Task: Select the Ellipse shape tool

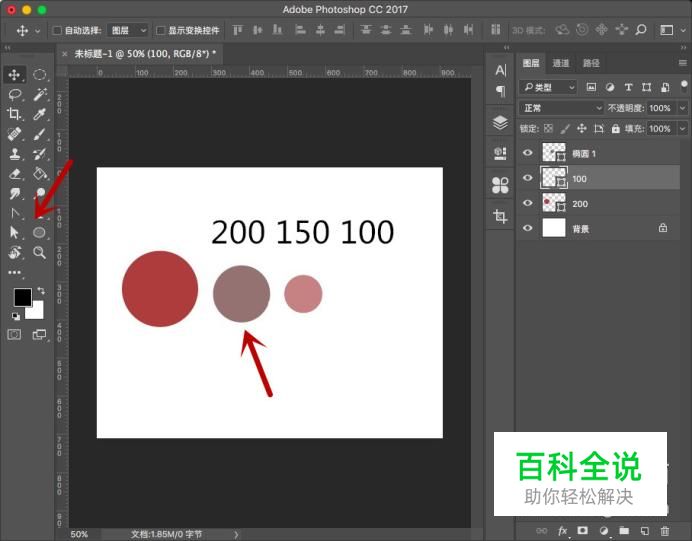Action: (x=40, y=232)
